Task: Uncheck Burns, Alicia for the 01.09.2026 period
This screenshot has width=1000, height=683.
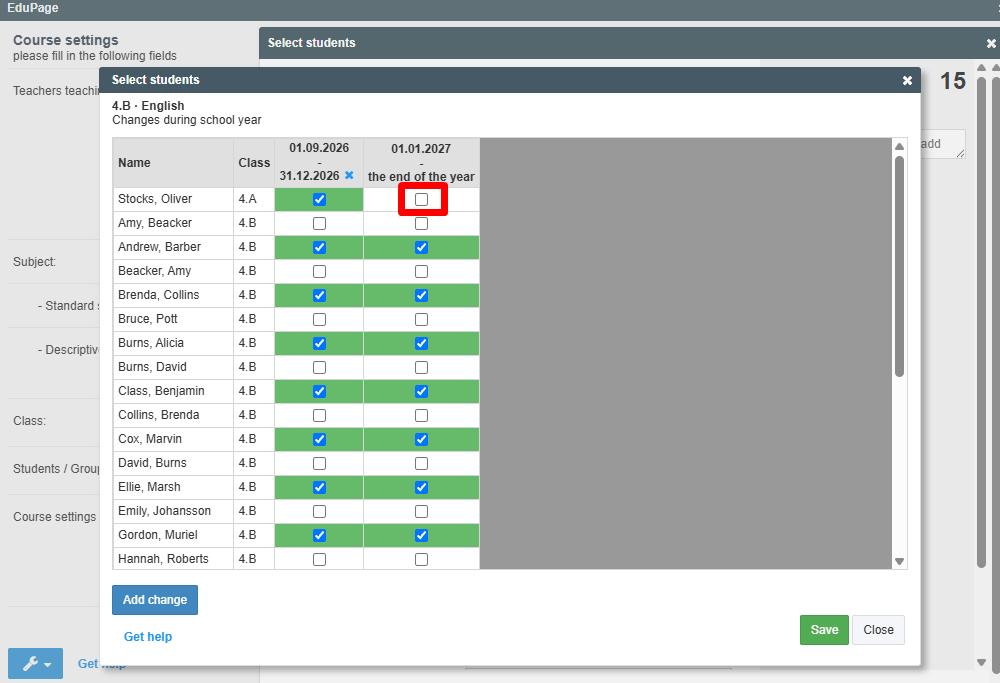Action: [x=320, y=344]
